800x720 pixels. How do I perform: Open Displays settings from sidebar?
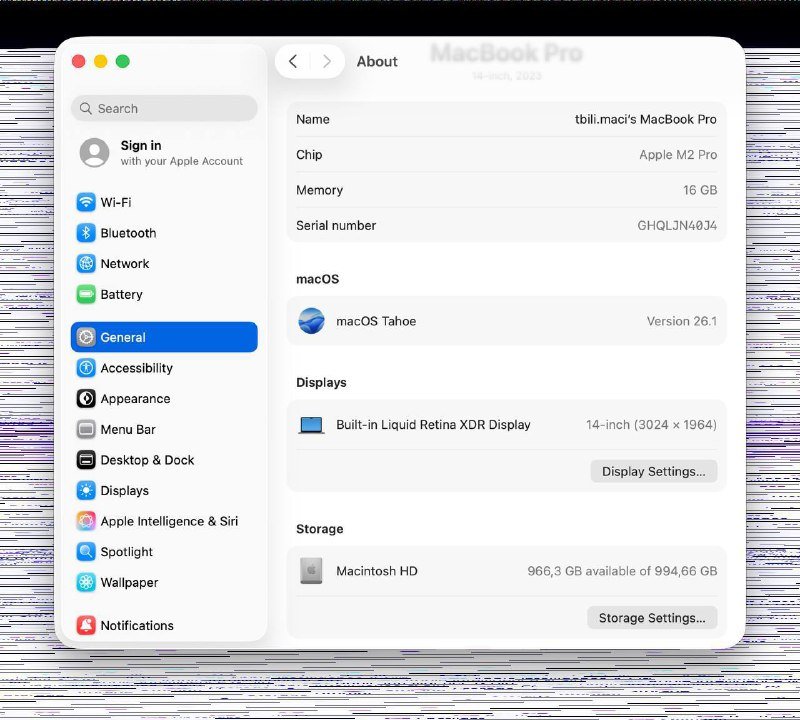point(123,490)
